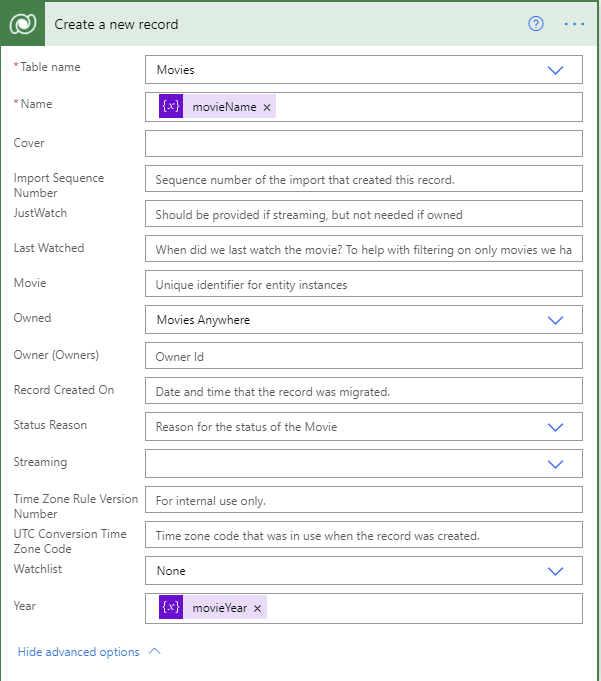This screenshot has width=601, height=681.
Task: Open help for Create a new record
Action: pos(535,23)
